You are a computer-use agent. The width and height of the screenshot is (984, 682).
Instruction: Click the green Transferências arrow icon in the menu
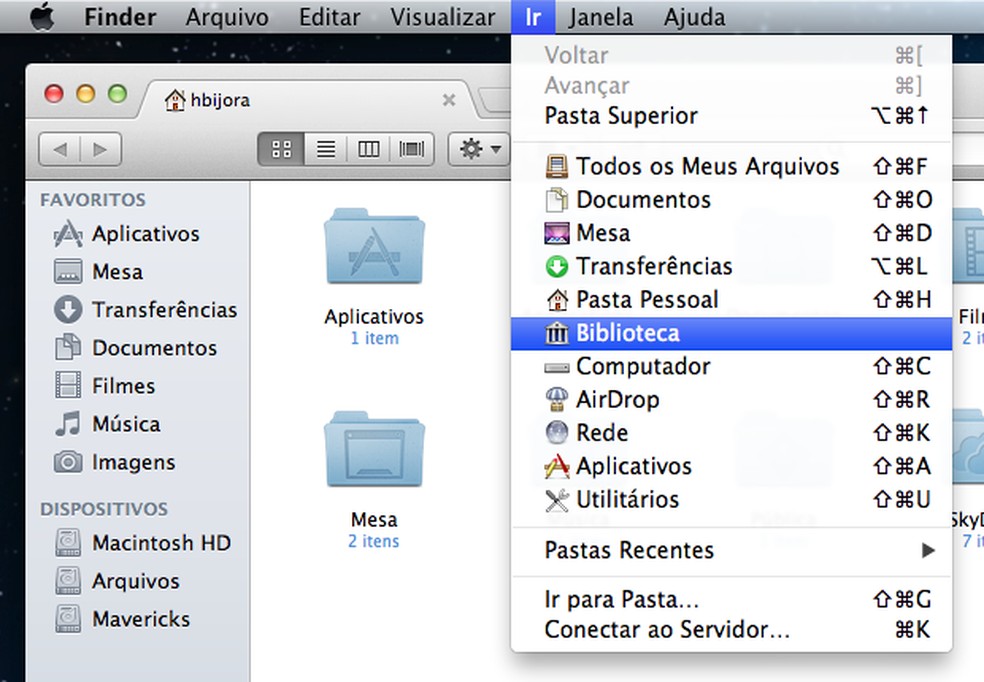point(557,267)
